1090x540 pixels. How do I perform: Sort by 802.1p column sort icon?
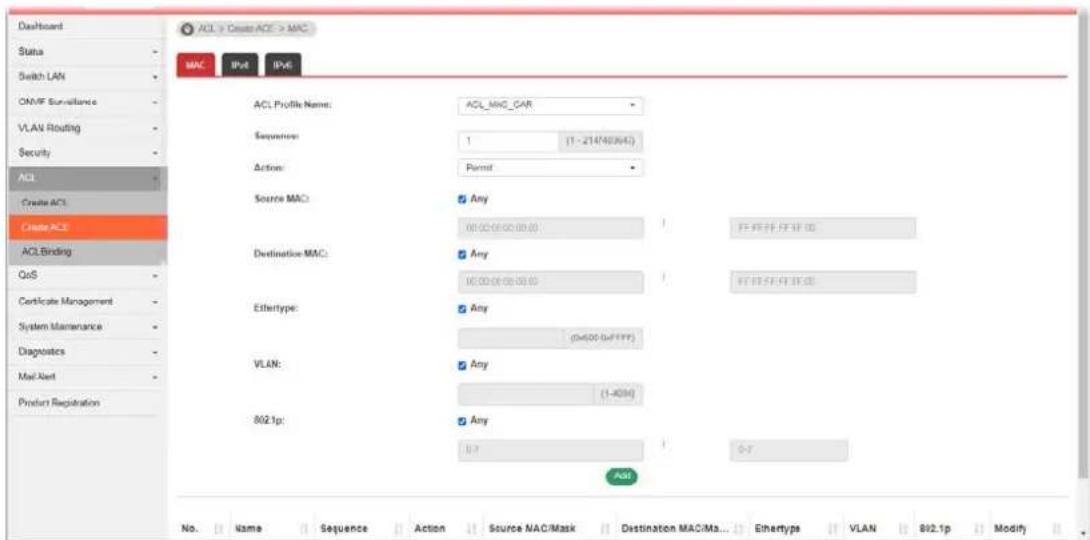[x=978, y=528]
